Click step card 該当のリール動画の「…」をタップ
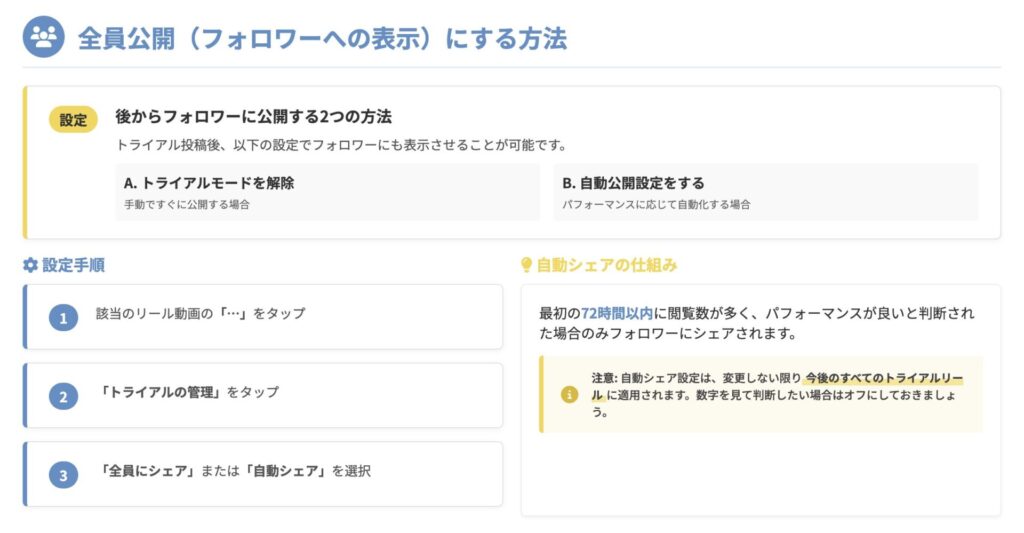This screenshot has width=1024, height=533. 263,317
